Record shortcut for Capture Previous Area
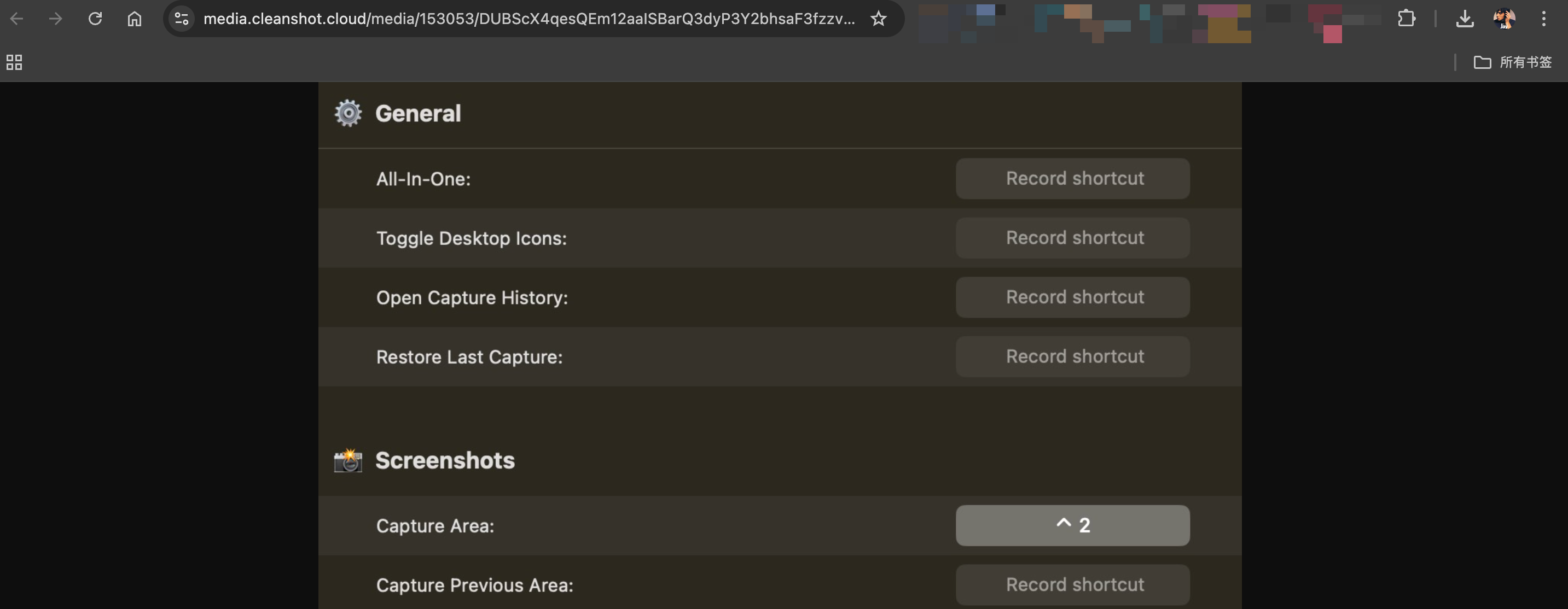This screenshot has height=609, width=1568. tap(1072, 584)
